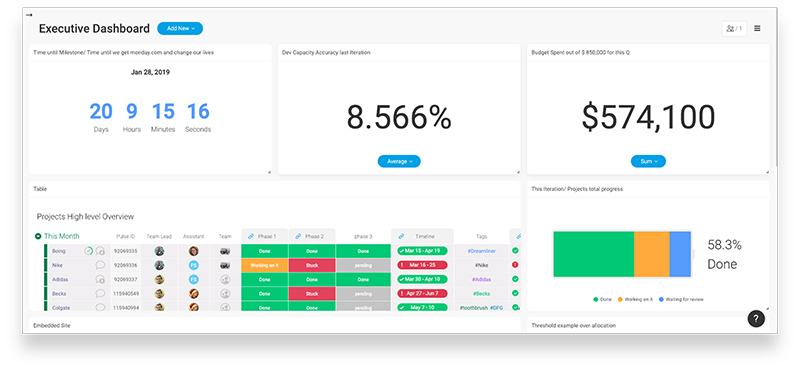The image size is (800, 372).
Task: Open the conversation bubble for Colgate
Action: 101,307
